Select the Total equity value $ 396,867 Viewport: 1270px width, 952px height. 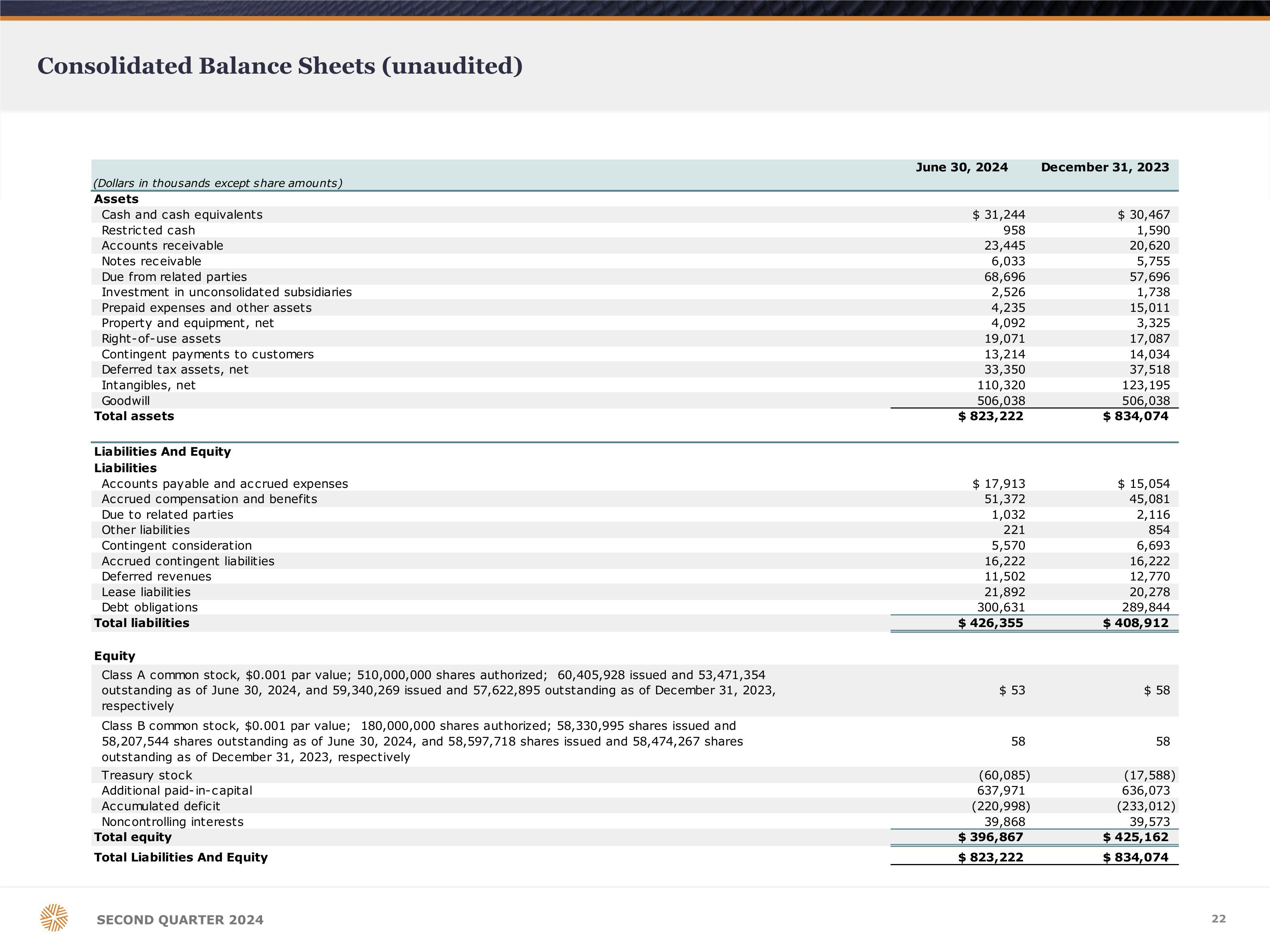991,836
